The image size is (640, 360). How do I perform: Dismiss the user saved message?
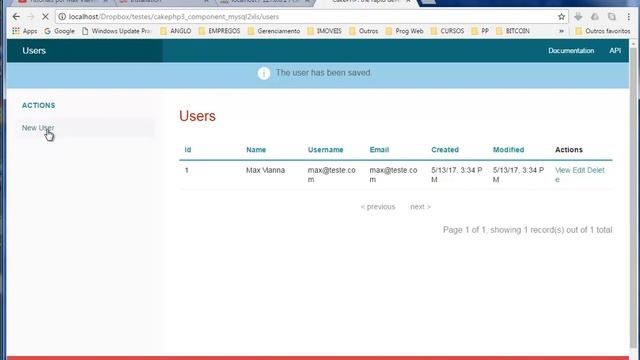(x=318, y=75)
